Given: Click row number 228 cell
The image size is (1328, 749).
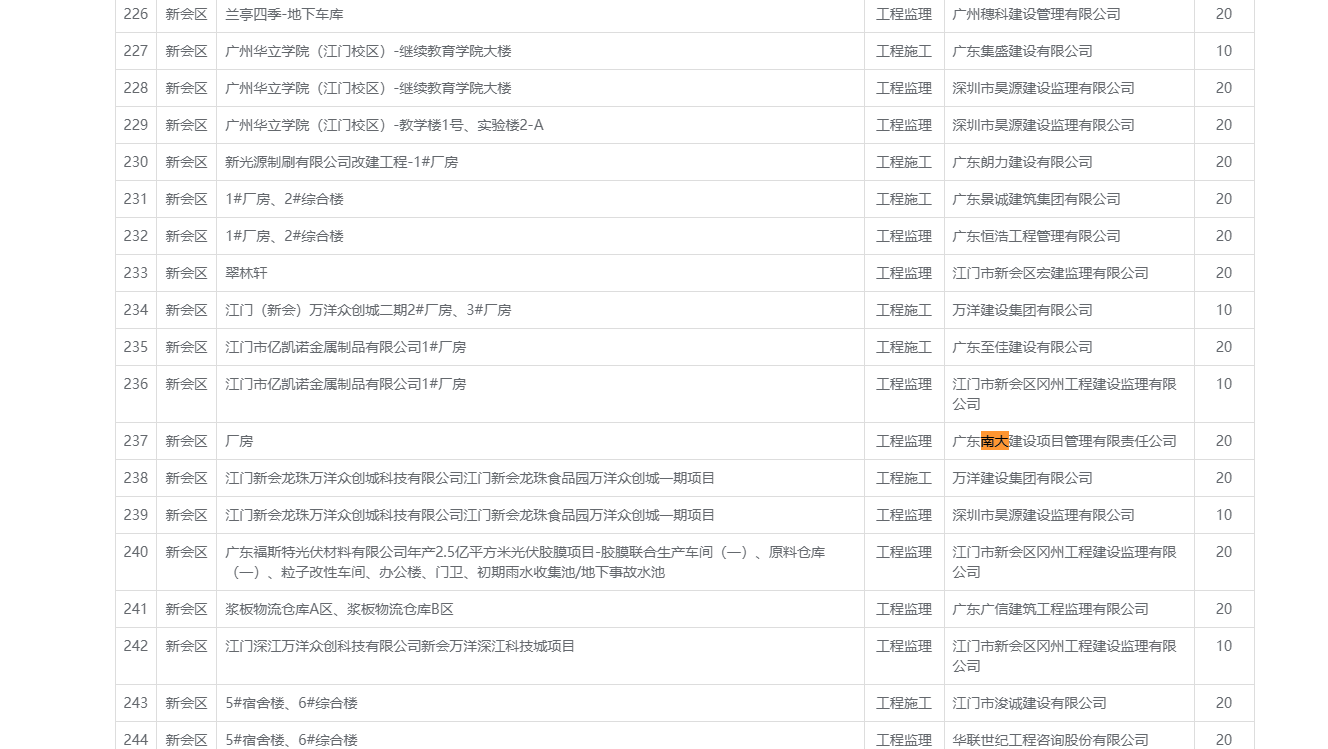Looking at the screenshot, I should pyautogui.click(x=136, y=88).
